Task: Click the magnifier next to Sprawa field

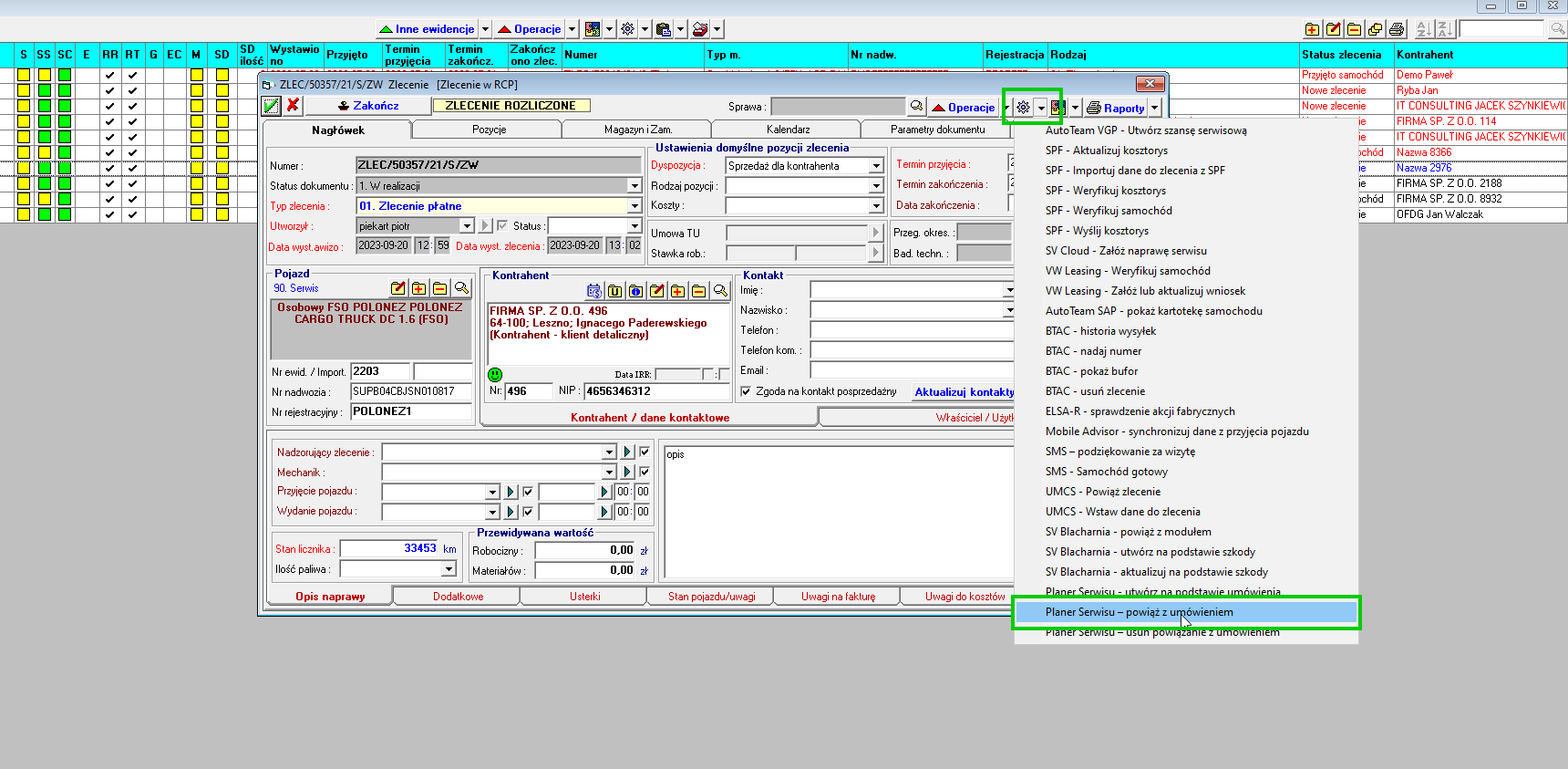Action: 916,107
